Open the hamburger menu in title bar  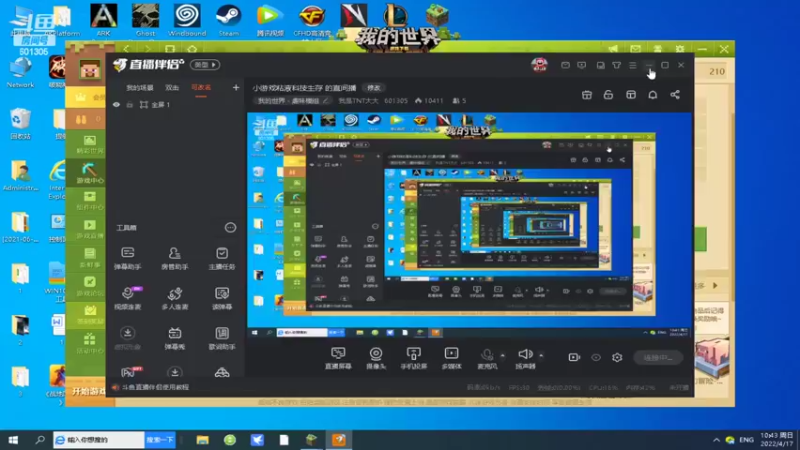pos(633,65)
